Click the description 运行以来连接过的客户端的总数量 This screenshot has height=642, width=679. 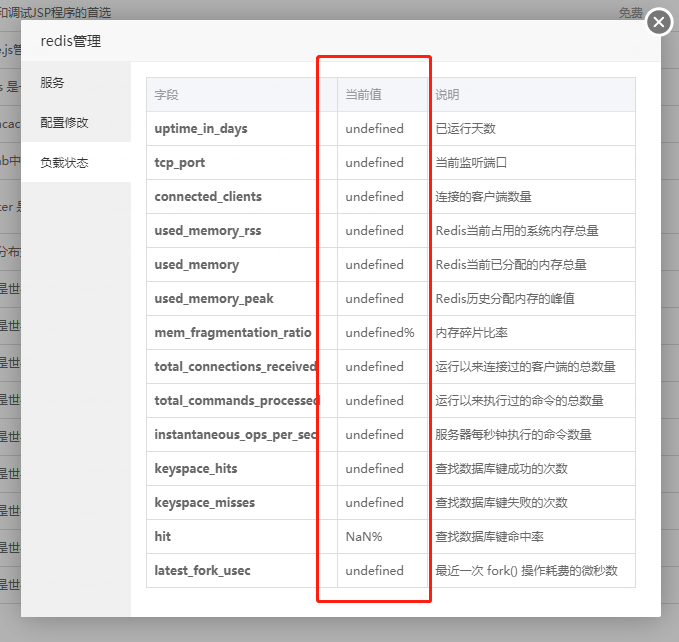[525, 367]
